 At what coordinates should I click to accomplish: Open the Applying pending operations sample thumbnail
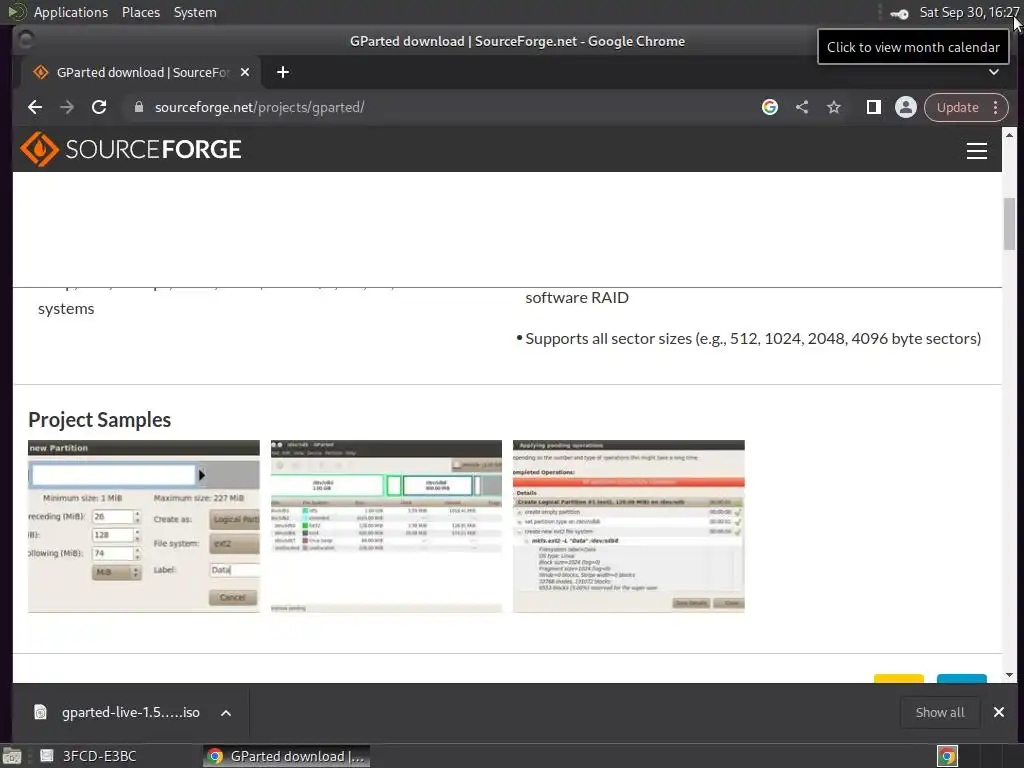click(629, 526)
